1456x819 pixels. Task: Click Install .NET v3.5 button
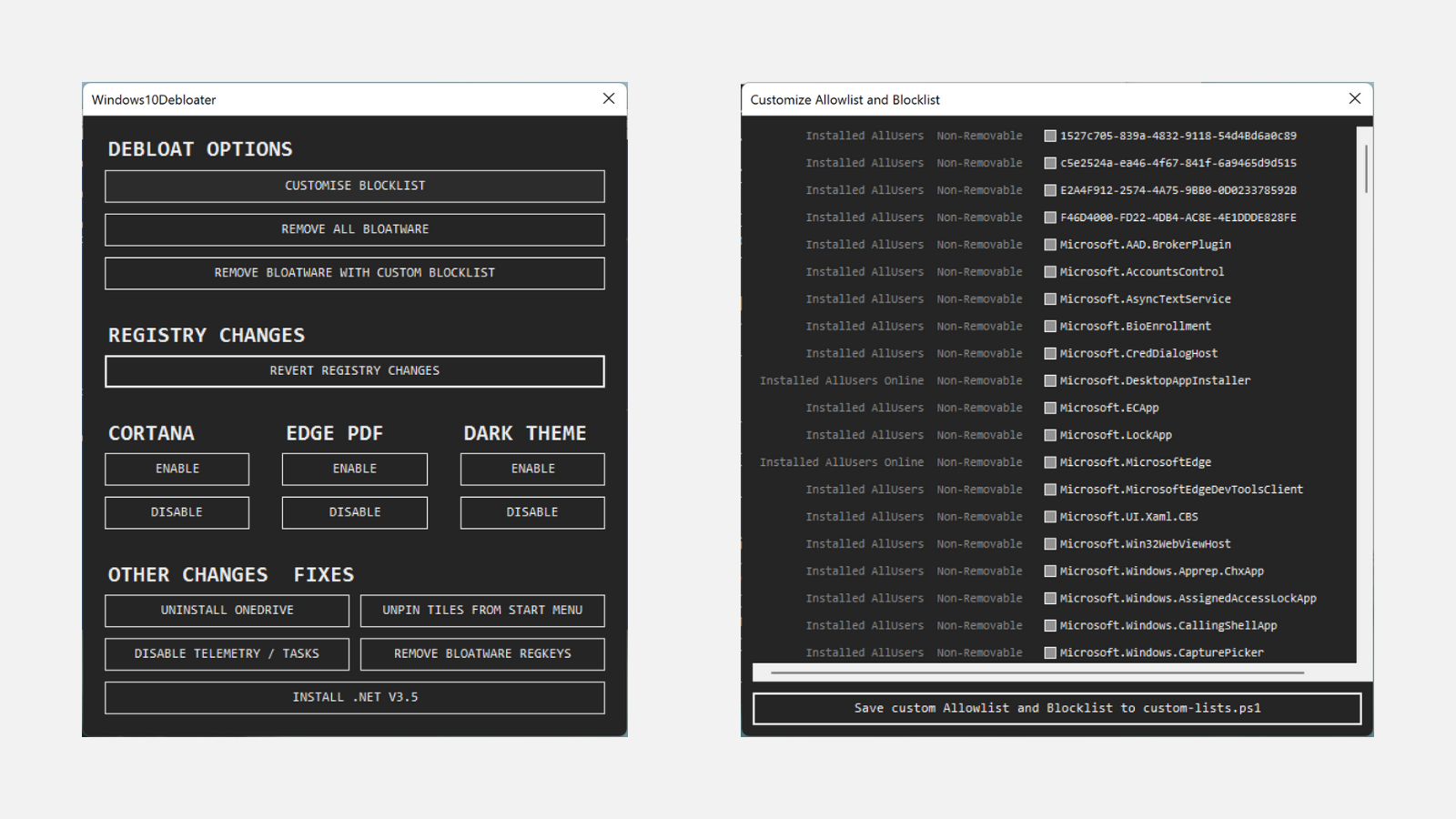(355, 697)
